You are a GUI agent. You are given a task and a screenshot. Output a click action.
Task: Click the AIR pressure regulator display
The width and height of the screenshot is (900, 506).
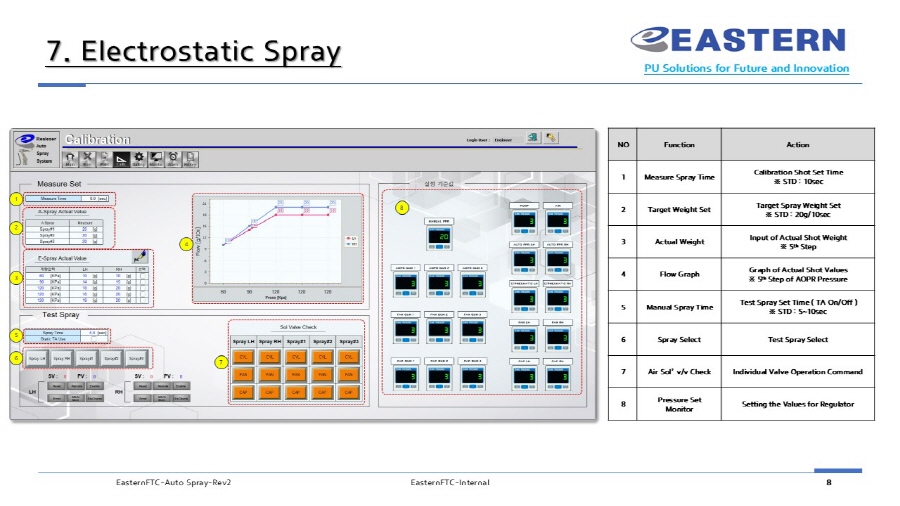[x=558, y=222]
